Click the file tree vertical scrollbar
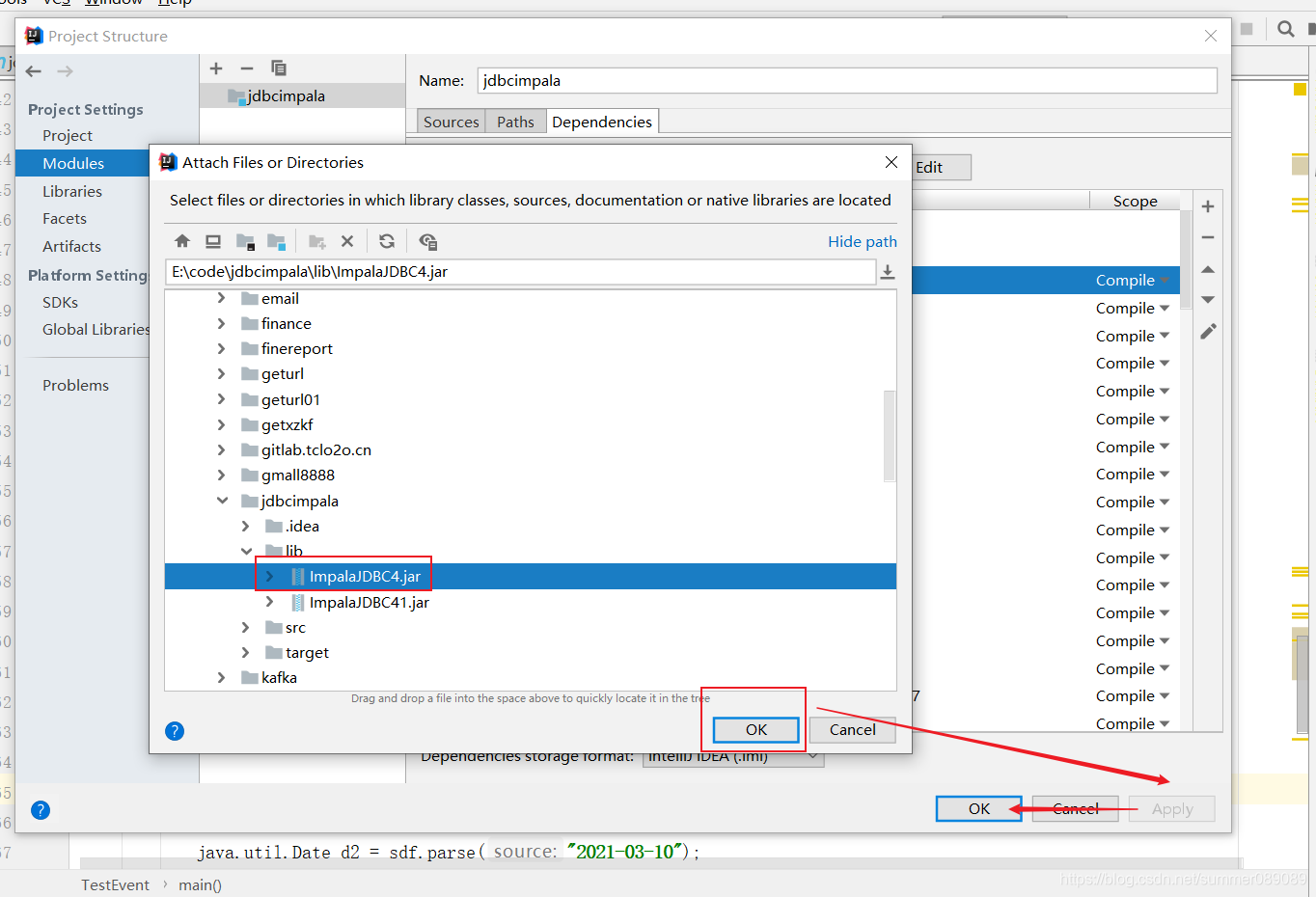This screenshot has height=897, width=1316. [890, 436]
